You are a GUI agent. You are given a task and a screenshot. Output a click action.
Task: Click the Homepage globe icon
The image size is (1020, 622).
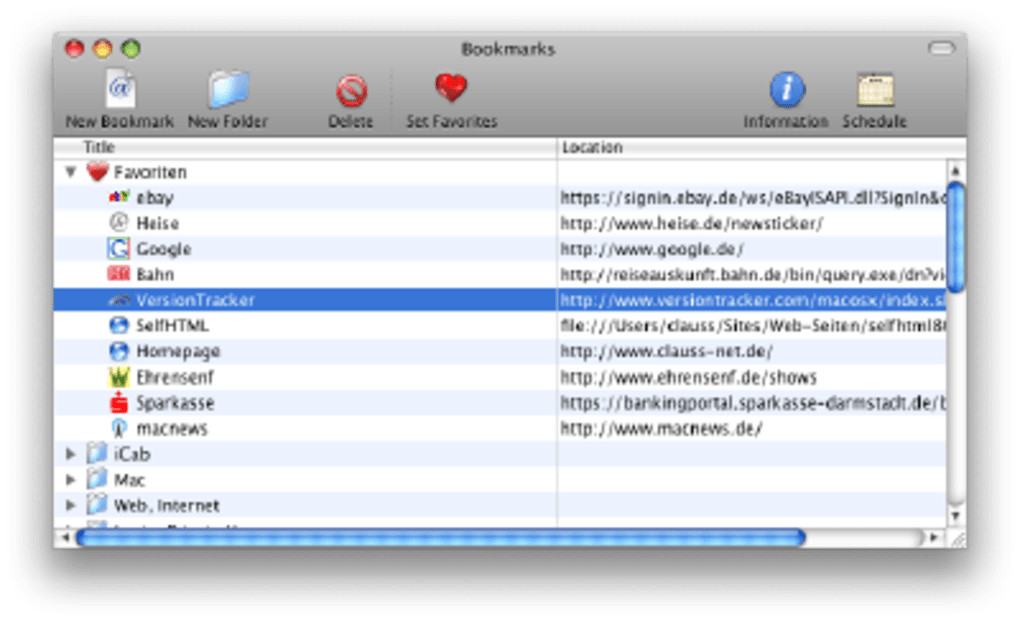[x=118, y=351]
